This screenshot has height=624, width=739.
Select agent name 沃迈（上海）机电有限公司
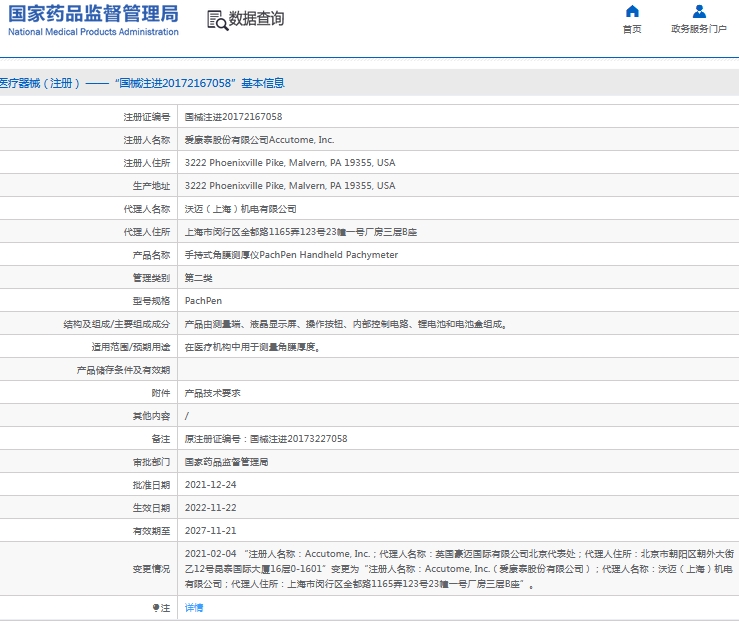tap(240, 209)
